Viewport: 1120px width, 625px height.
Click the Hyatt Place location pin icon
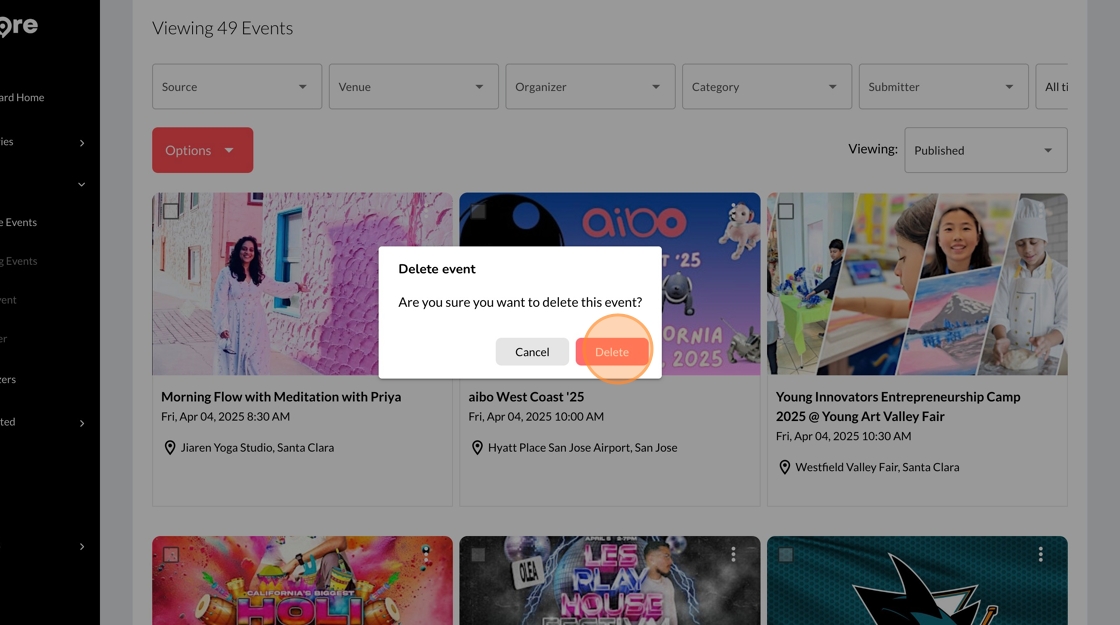477,448
